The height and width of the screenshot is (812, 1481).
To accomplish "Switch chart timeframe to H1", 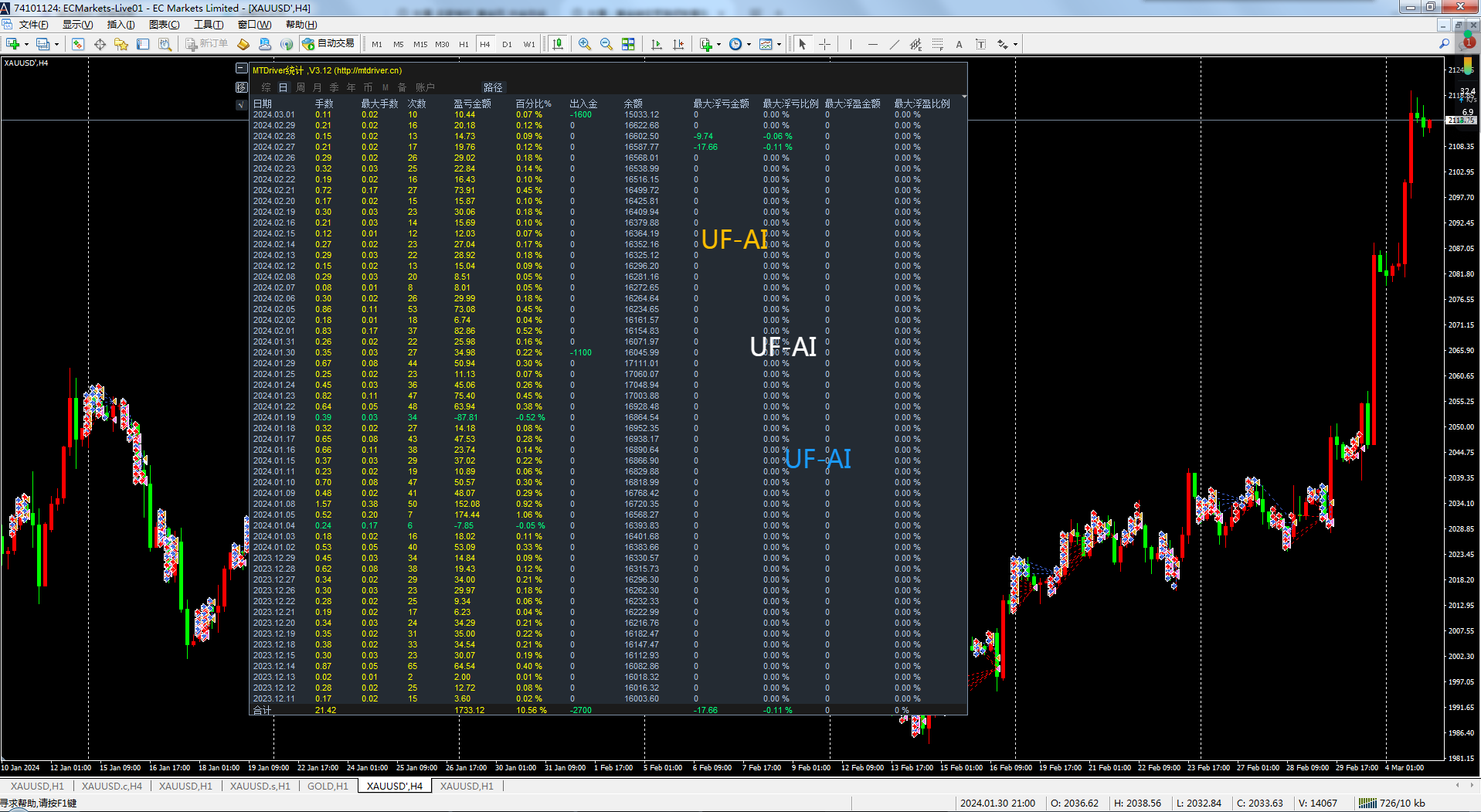I will 464,44.
